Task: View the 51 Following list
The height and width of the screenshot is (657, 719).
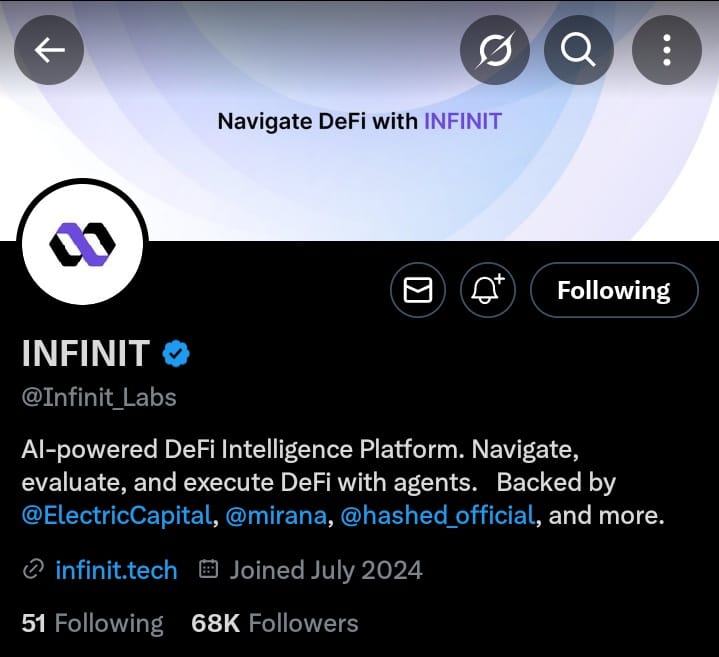Action: tap(92, 623)
